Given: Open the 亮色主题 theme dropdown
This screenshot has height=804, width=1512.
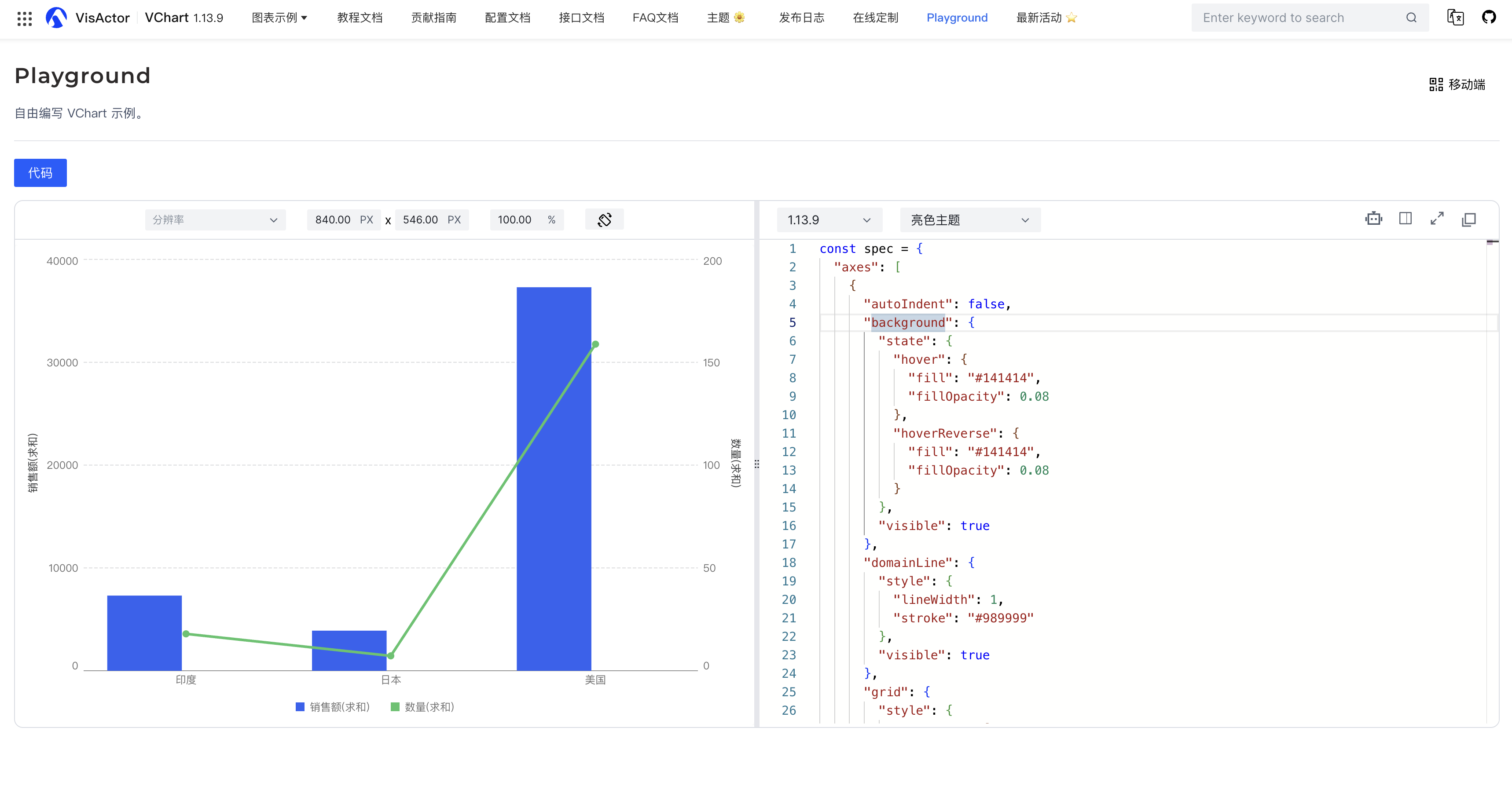Looking at the screenshot, I should point(970,220).
